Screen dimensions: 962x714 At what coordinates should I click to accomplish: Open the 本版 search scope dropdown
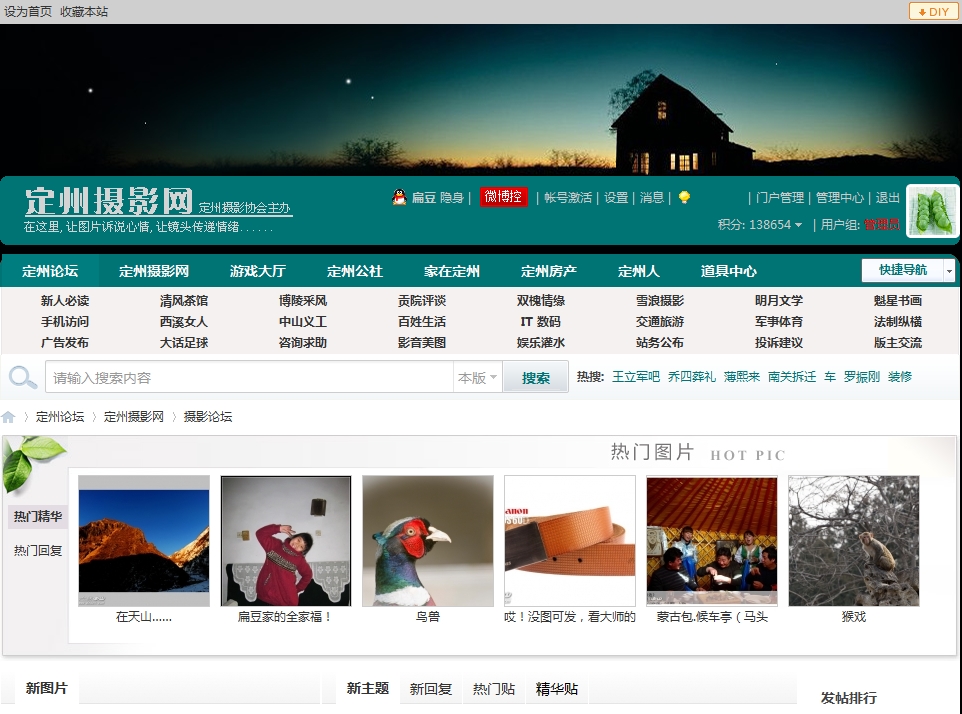pyautogui.click(x=477, y=377)
